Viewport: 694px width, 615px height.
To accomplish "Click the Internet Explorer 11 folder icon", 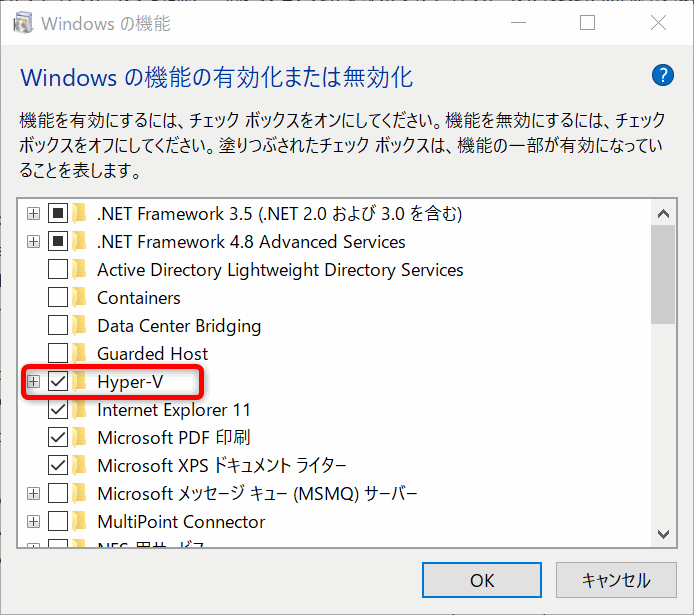I will point(79,410).
